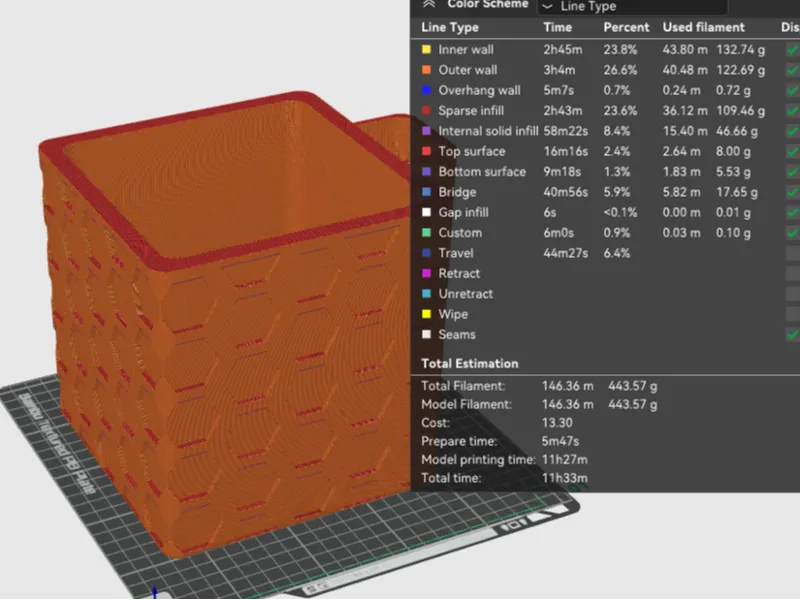The width and height of the screenshot is (800, 600).
Task: Toggle Sparse infill display checkbox
Action: [792, 111]
